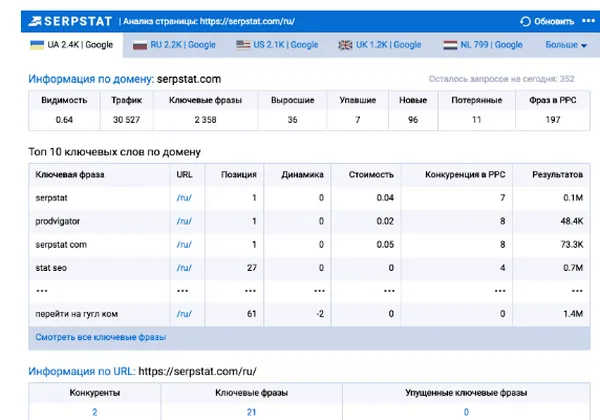Click the keyword serpstat com
The height and width of the screenshot is (420, 600).
tap(61, 244)
